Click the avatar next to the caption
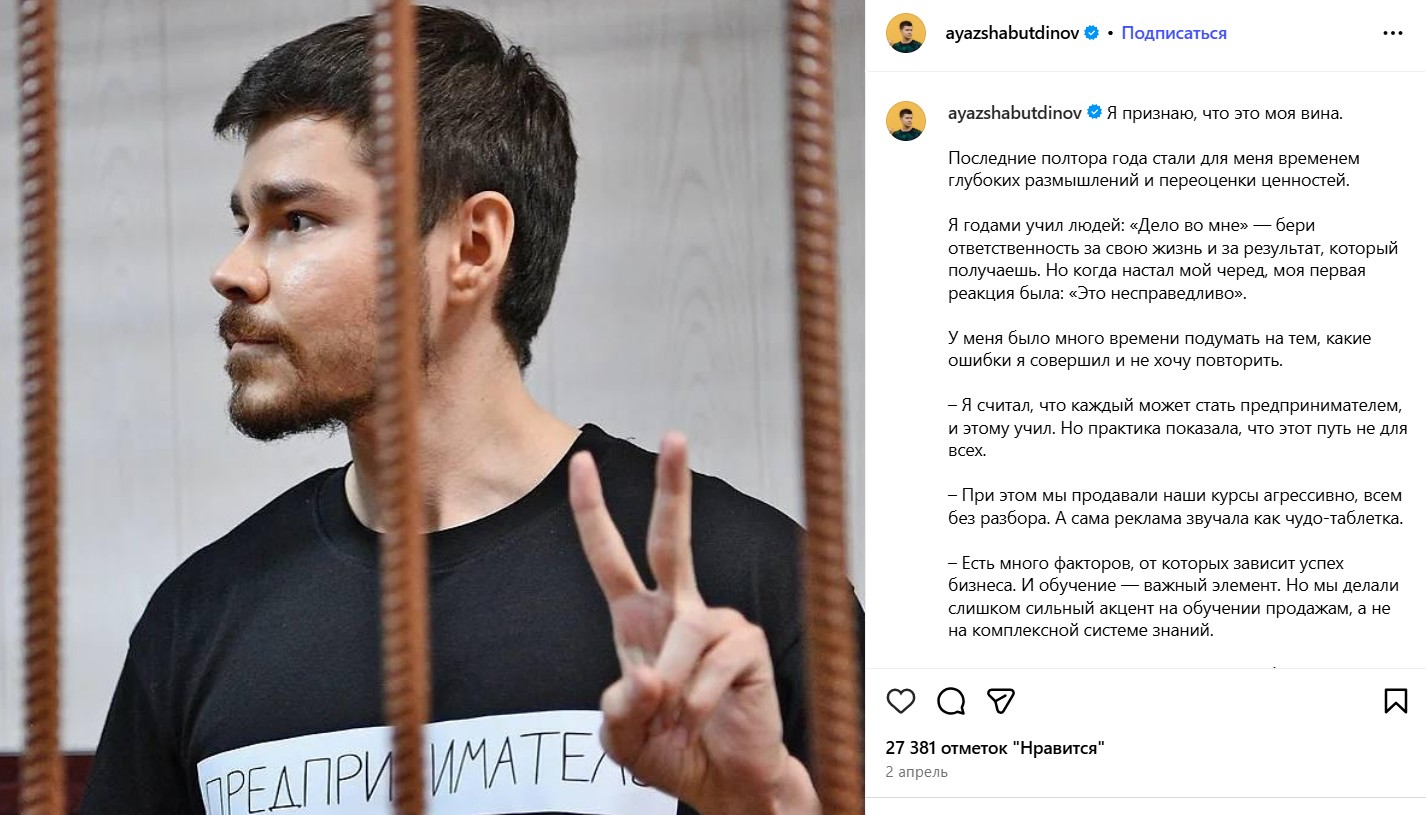Image resolution: width=1426 pixels, height=815 pixels. (x=906, y=121)
